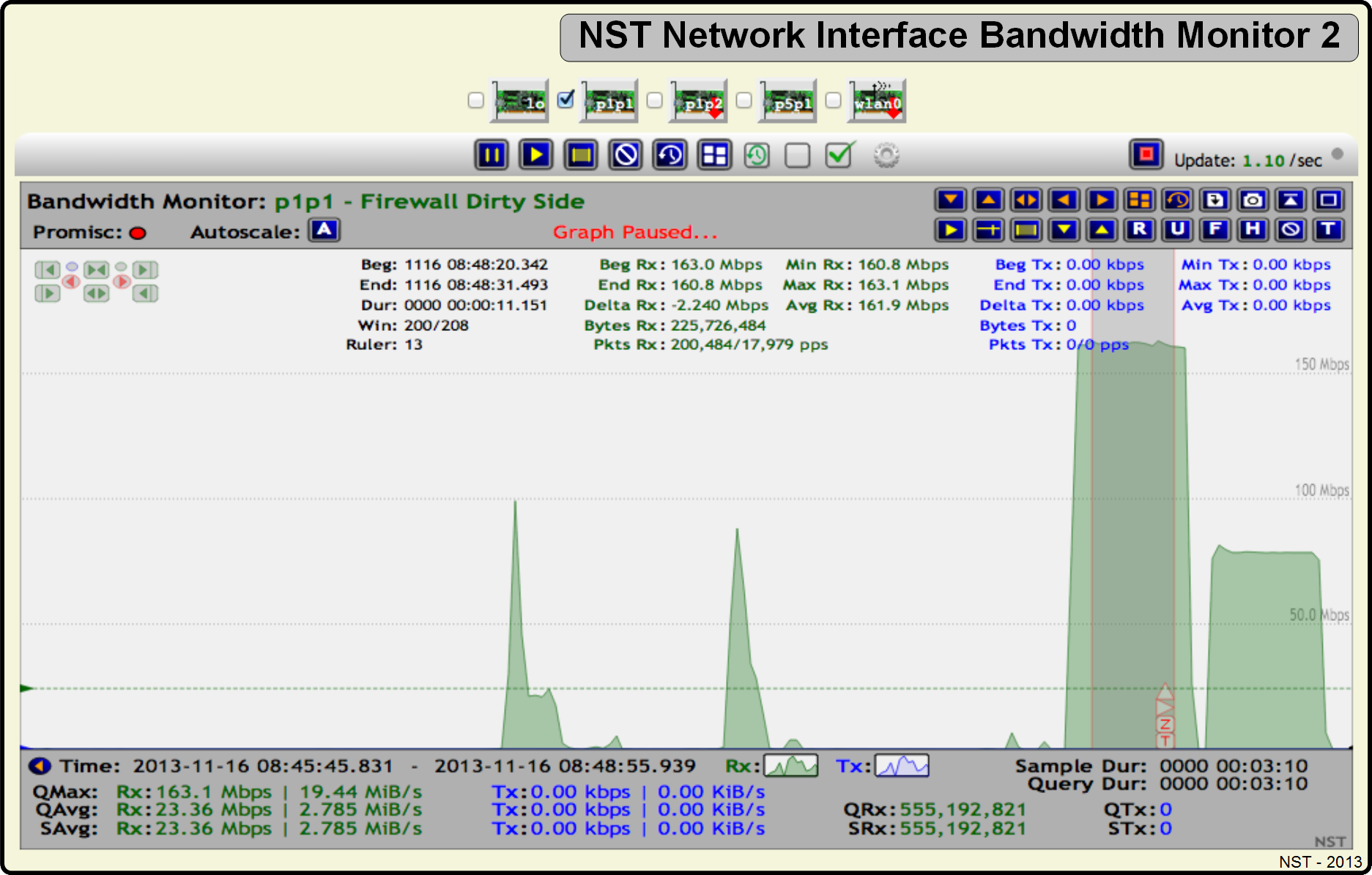Click window left-edge move-right green button
The image size is (1372, 875).
(x=48, y=294)
